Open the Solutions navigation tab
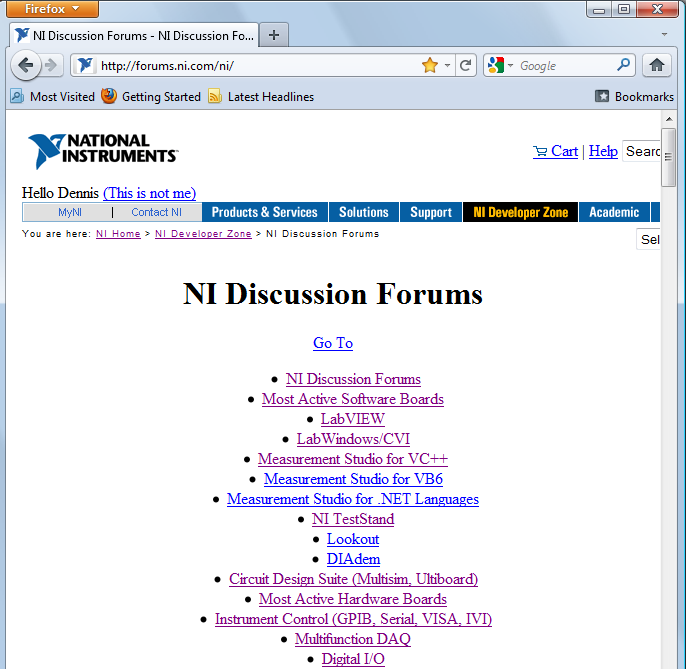 [364, 212]
